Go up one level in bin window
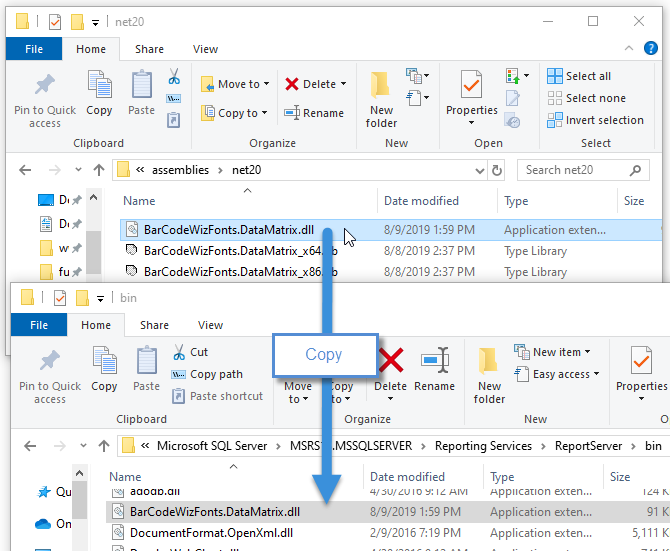 104,446
